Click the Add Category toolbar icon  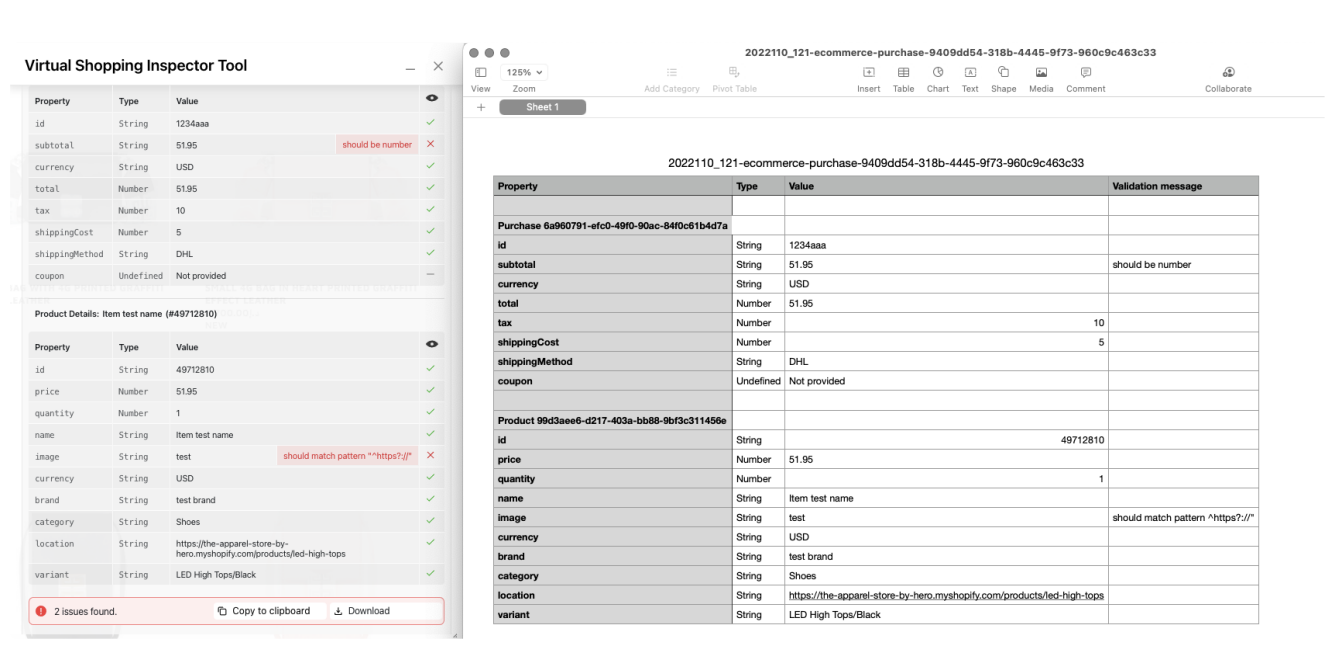(x=672, y=72)
